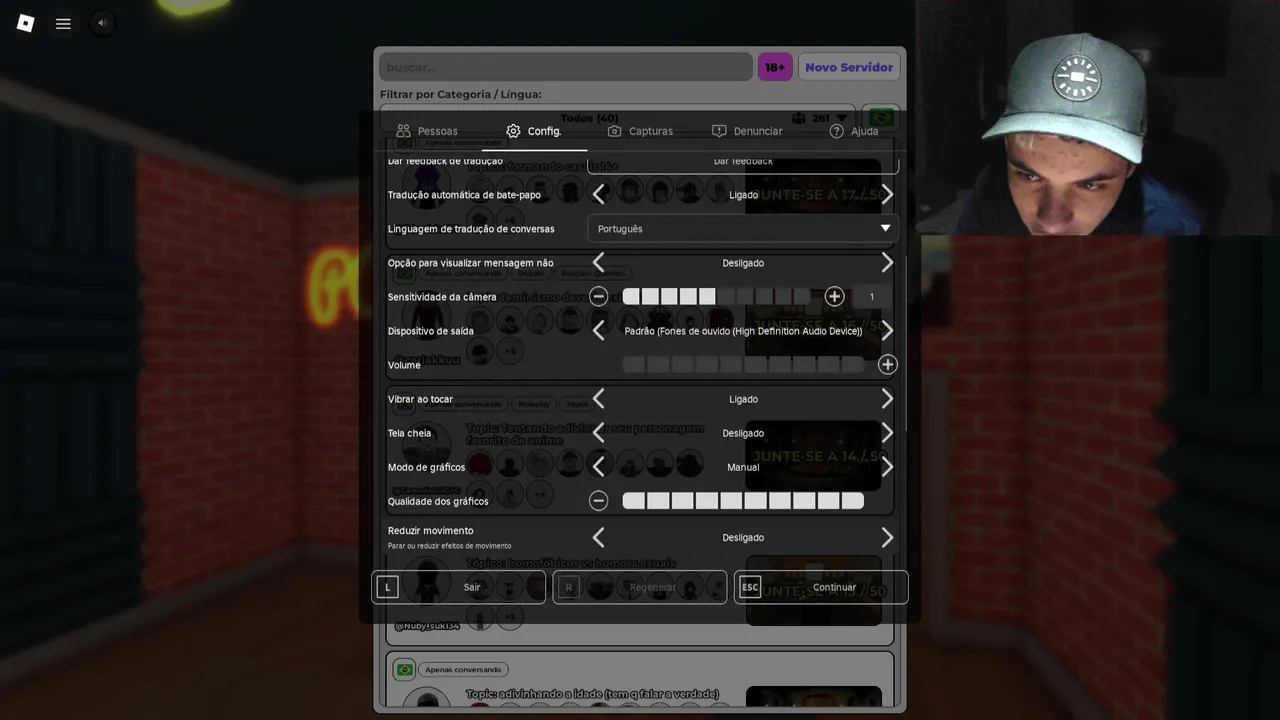Next Dispositivo de saída audio device
The height and width of the screenshot is (720, 1280).
[x=887, y=330]
